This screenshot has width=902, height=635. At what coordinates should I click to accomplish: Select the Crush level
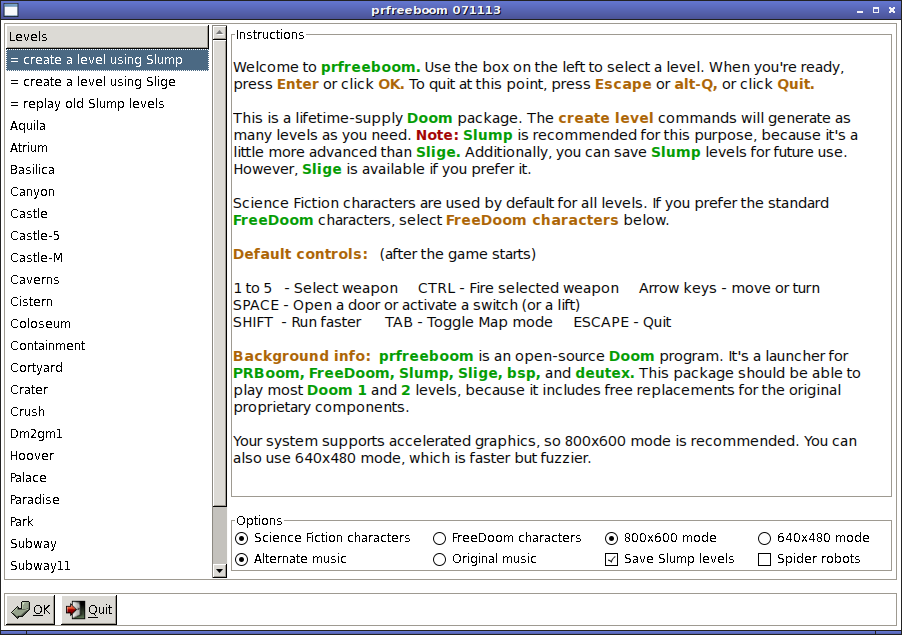[x=108, y=412]
